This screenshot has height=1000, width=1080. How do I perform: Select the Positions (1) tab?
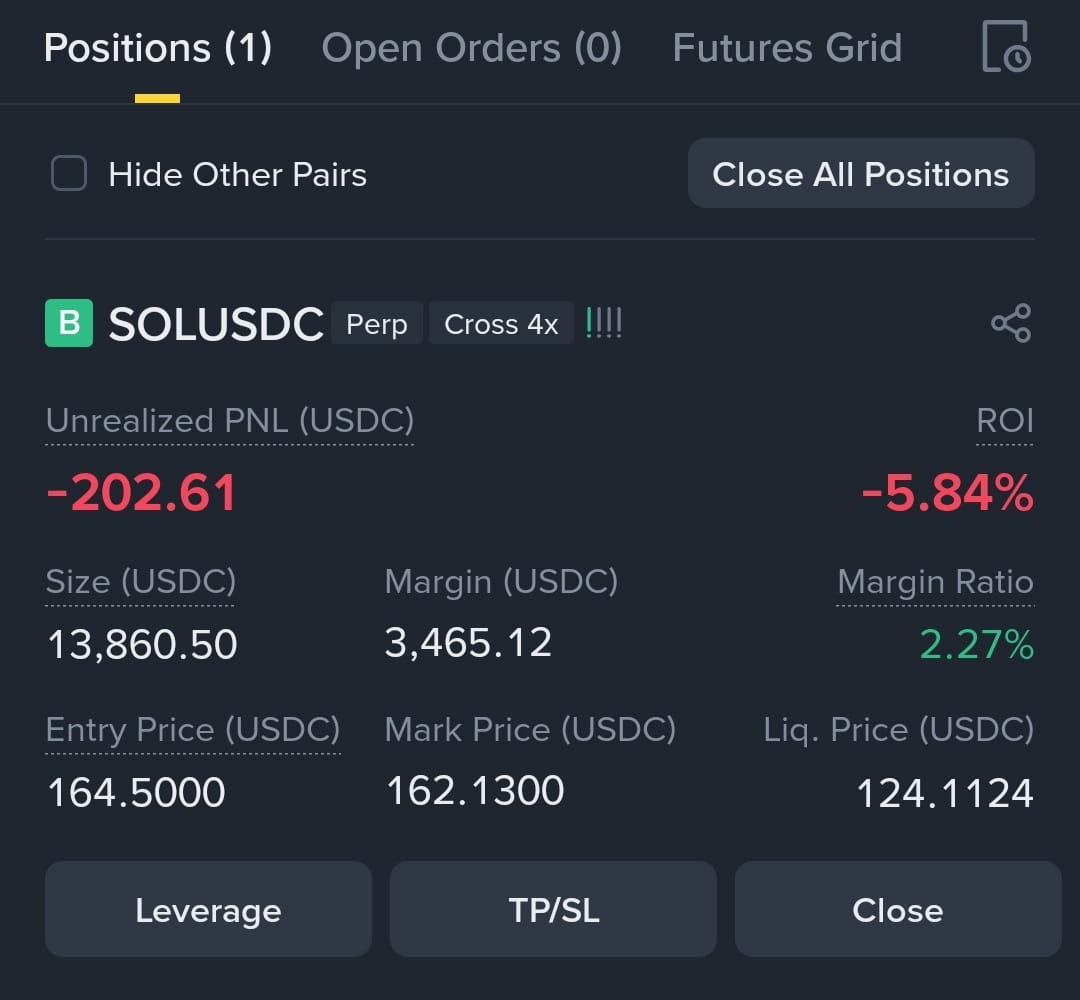[158, 48]
